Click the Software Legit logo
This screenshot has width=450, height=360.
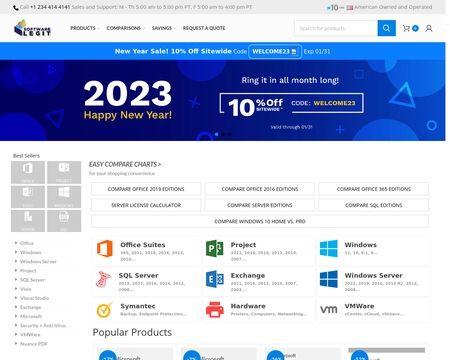click(32, 28)
